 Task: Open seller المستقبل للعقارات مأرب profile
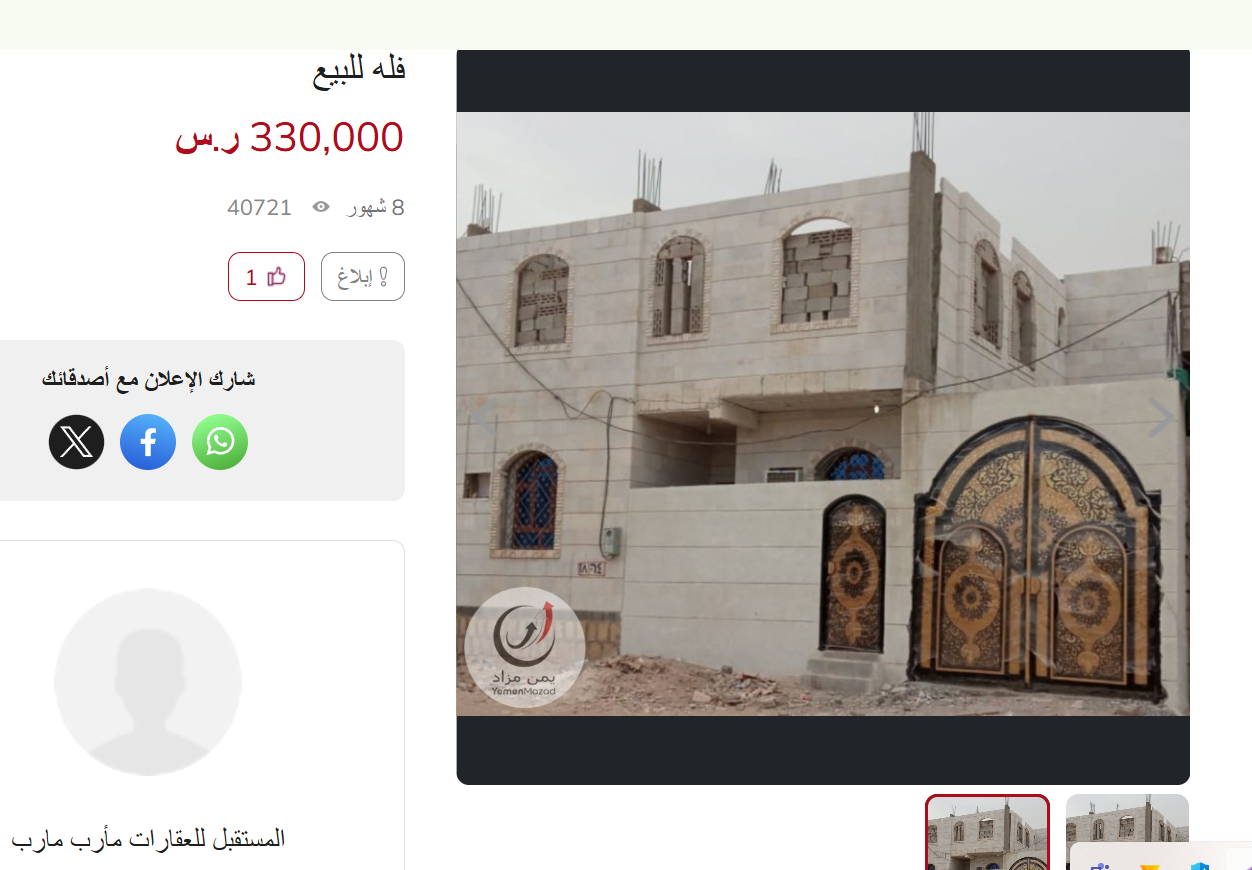point(148,838)
